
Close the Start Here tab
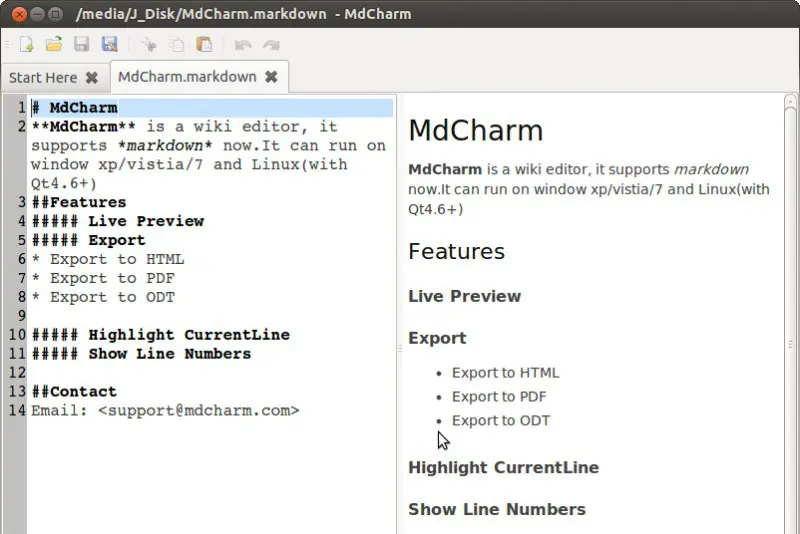point(92,78)
